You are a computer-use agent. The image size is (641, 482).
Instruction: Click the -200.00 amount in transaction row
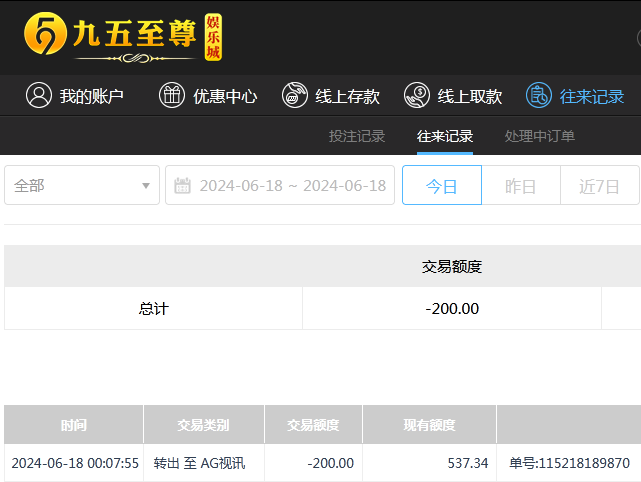[x=330, y=463]
